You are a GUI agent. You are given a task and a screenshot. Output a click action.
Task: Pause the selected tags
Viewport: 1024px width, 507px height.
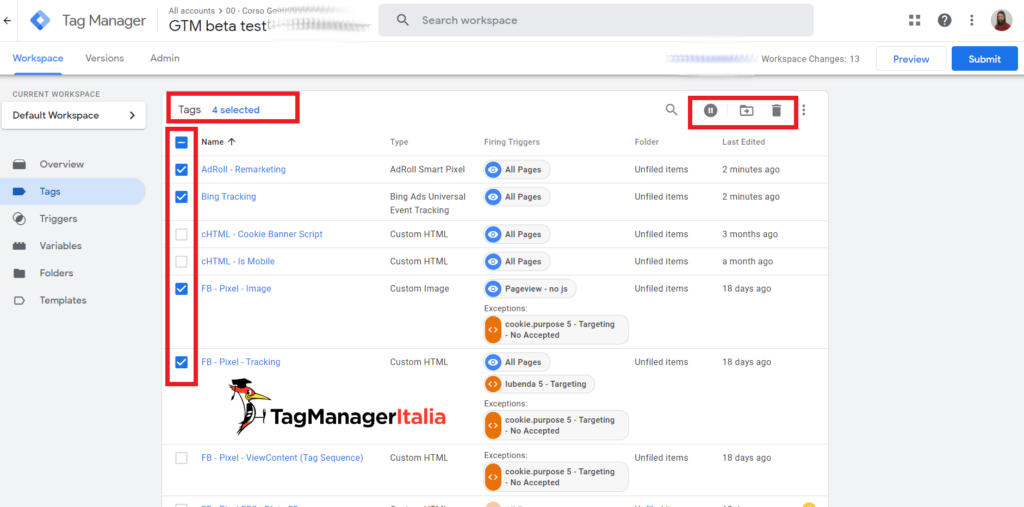(711, 110)
